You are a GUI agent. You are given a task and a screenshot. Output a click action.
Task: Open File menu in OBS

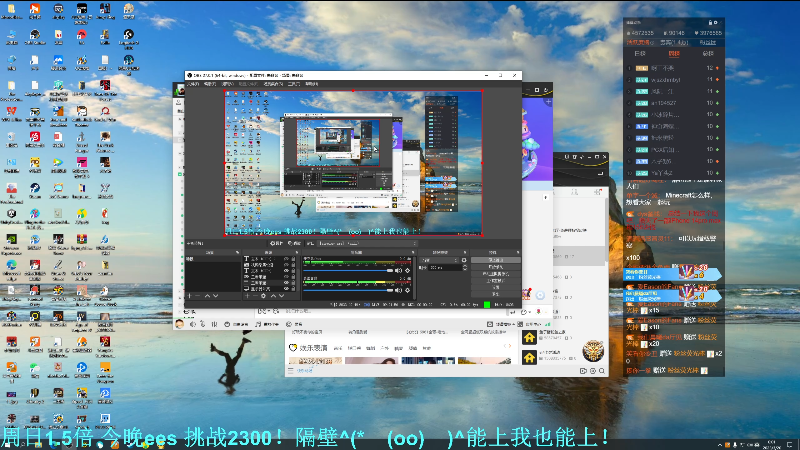193,84
